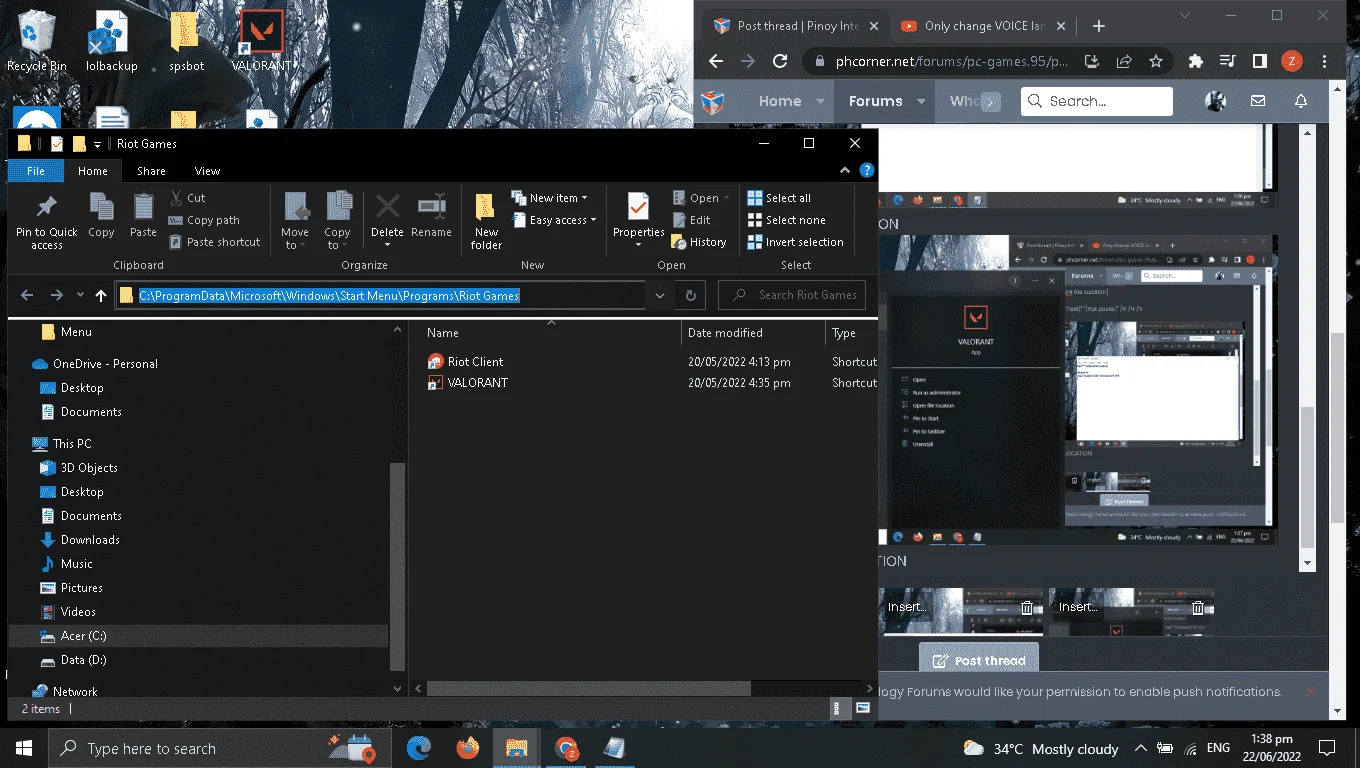Expand the Properties dropdown arrow

(x=638, y=245)
